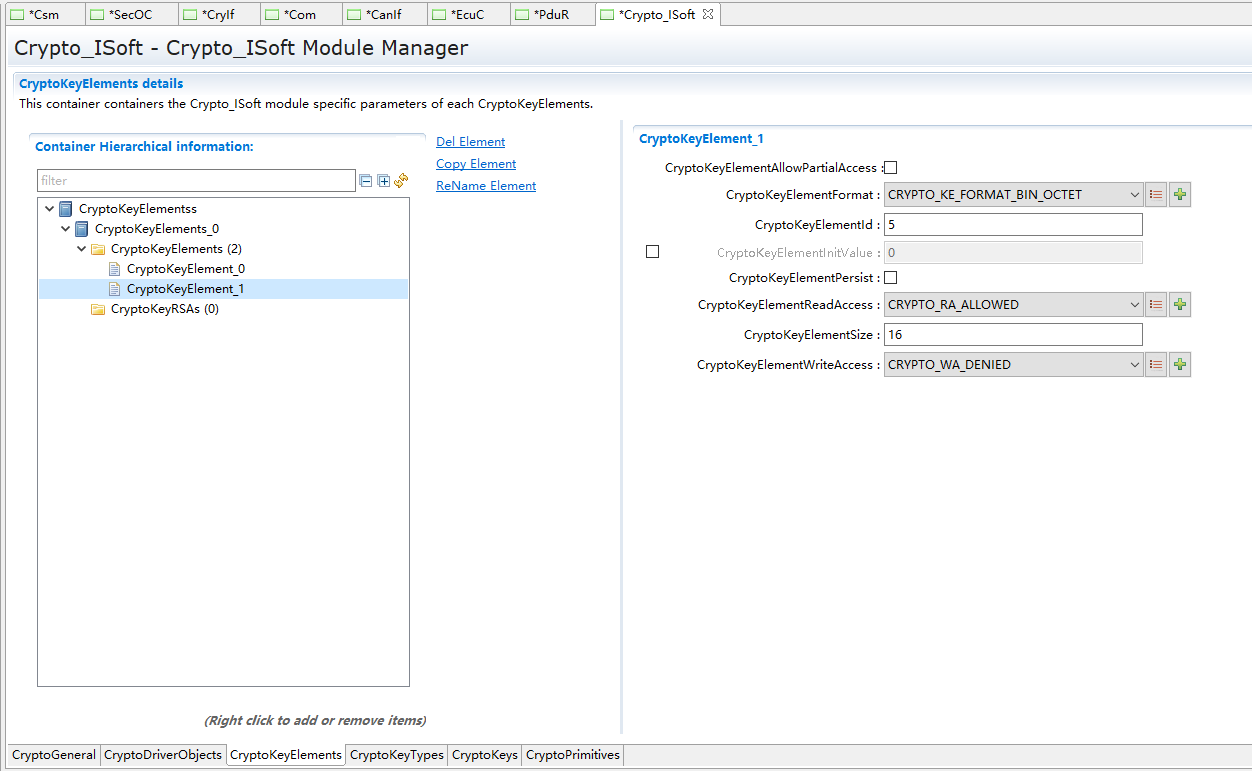The height and width of the screenshot is (771, 1252).
Task: Open the CryptoKeyElementWriteAccess dropdown
Action: pyautogui.click(x=1013, y=365)
